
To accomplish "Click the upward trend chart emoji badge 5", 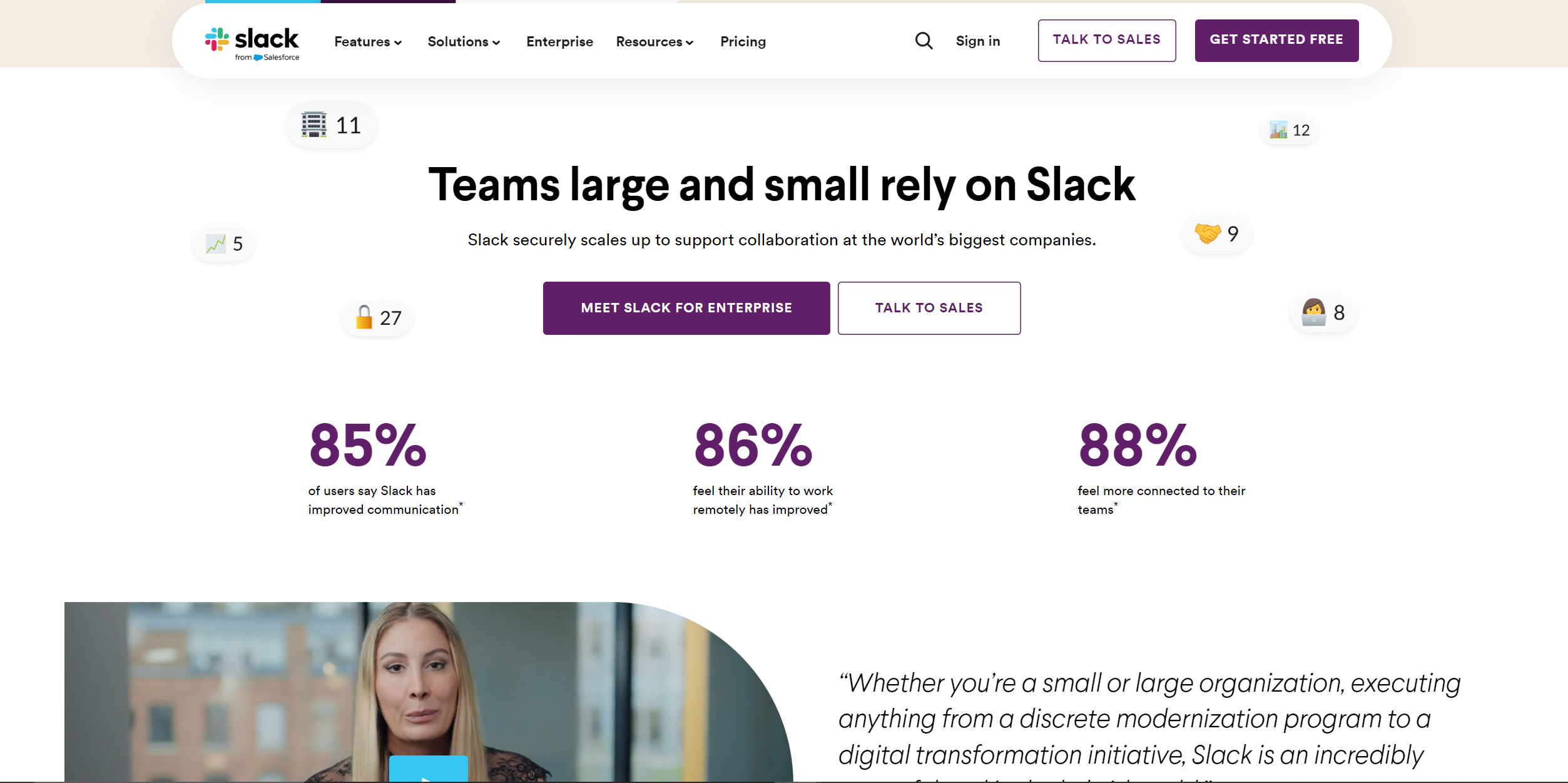I will [x=224, y=243].
